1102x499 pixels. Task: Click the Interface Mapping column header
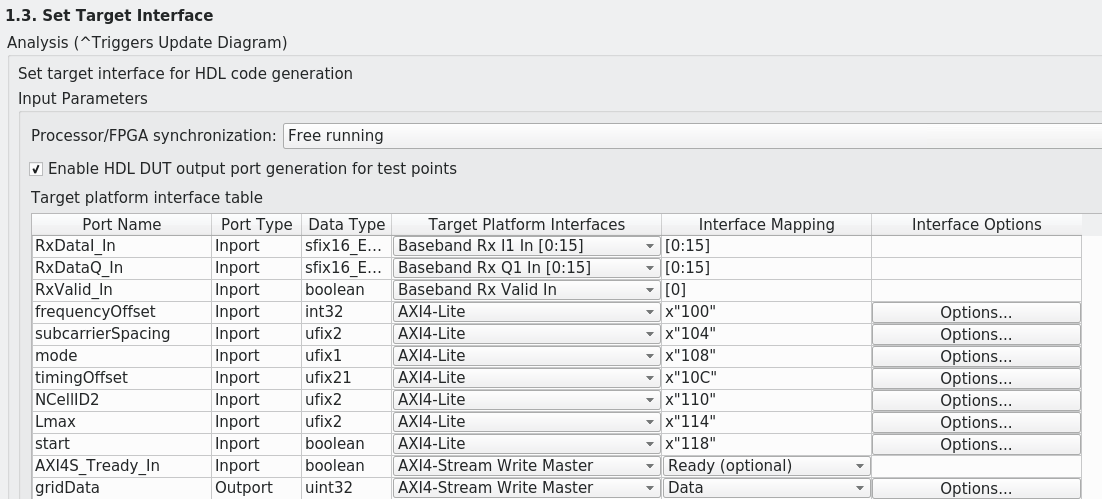pyautogui.click(x=766, y=225)
